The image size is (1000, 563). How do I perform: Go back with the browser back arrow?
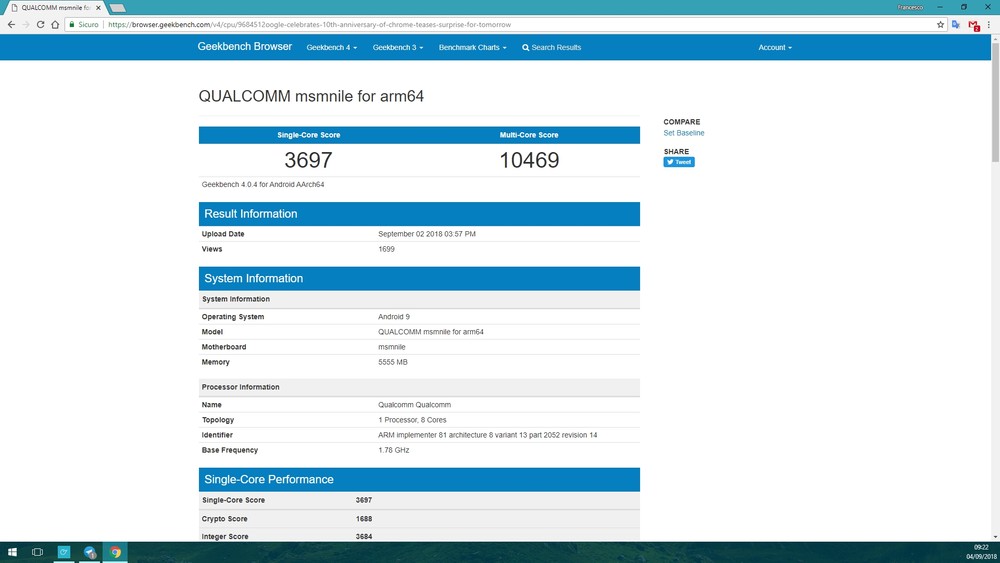pyautogui.click(x=11, y=24)
